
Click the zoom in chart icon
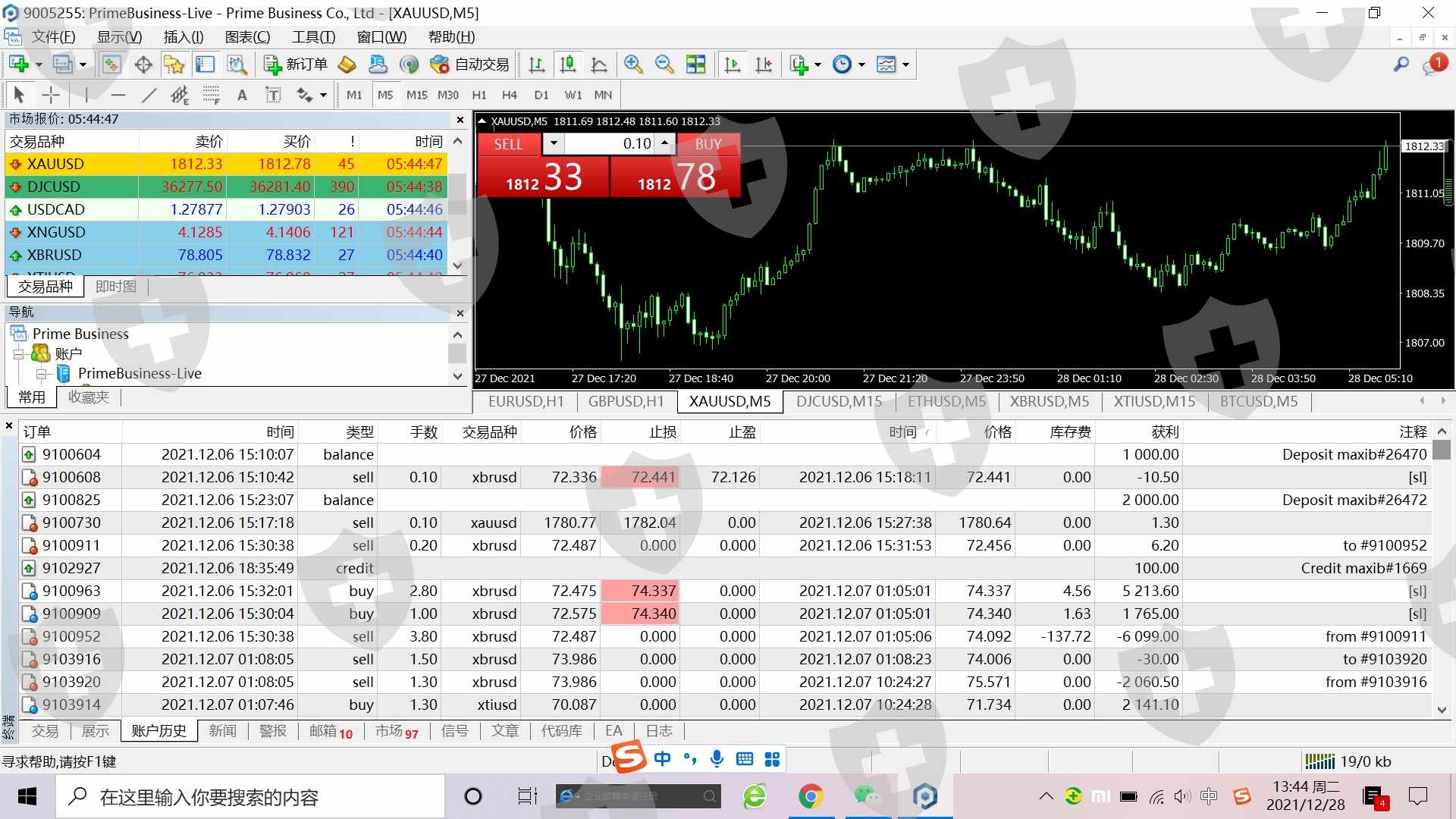(x=632, y=64)
